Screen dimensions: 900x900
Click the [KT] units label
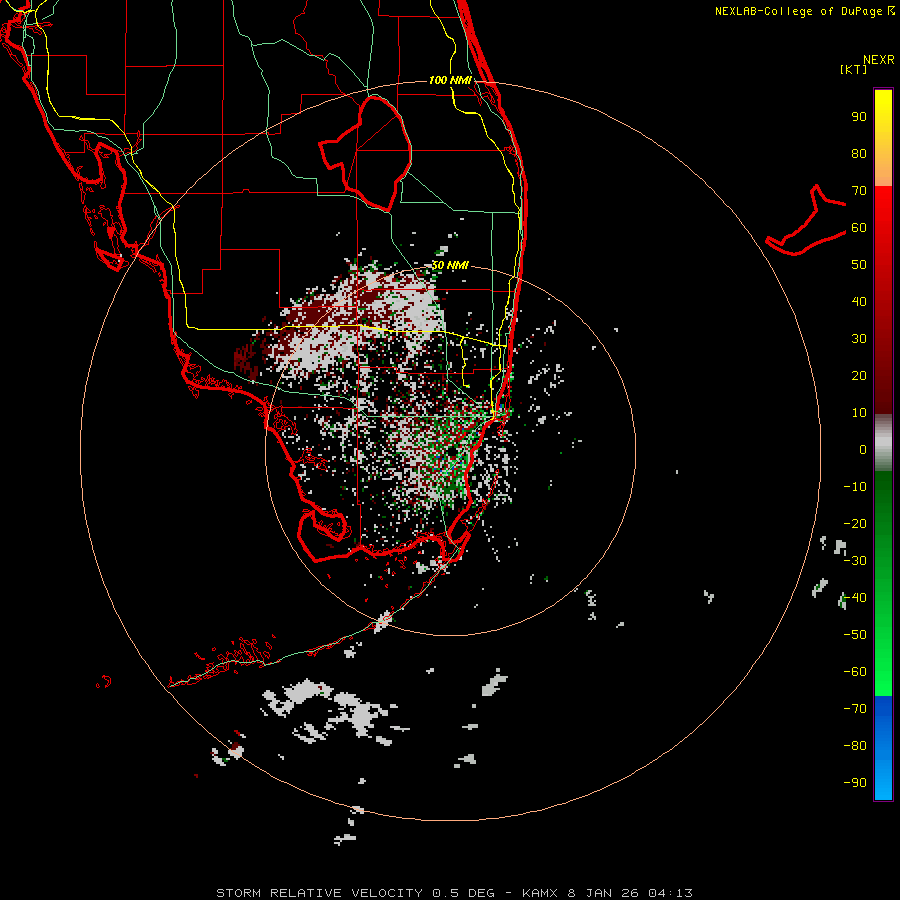pos(854,69)
